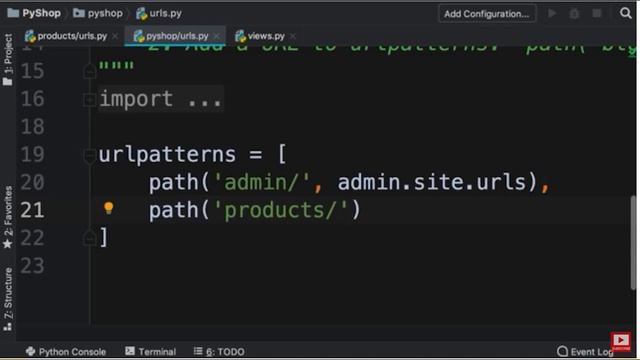
Task: Show intention actions via the lightbulb
Action: (x=108, y=208)
